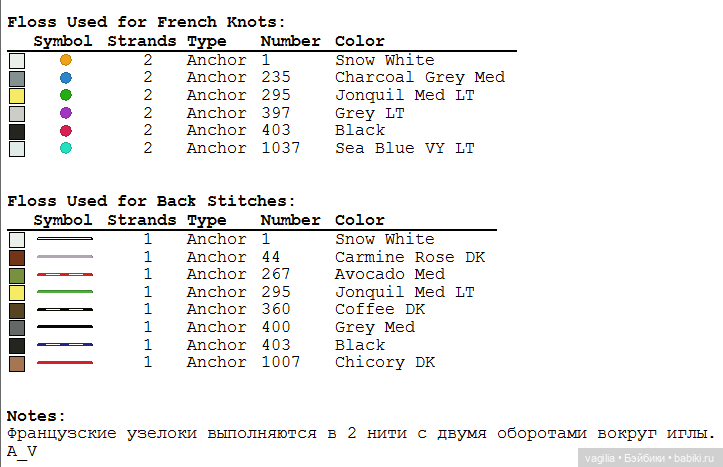Click the red Chicory DK back stitch line

[65, 362]
